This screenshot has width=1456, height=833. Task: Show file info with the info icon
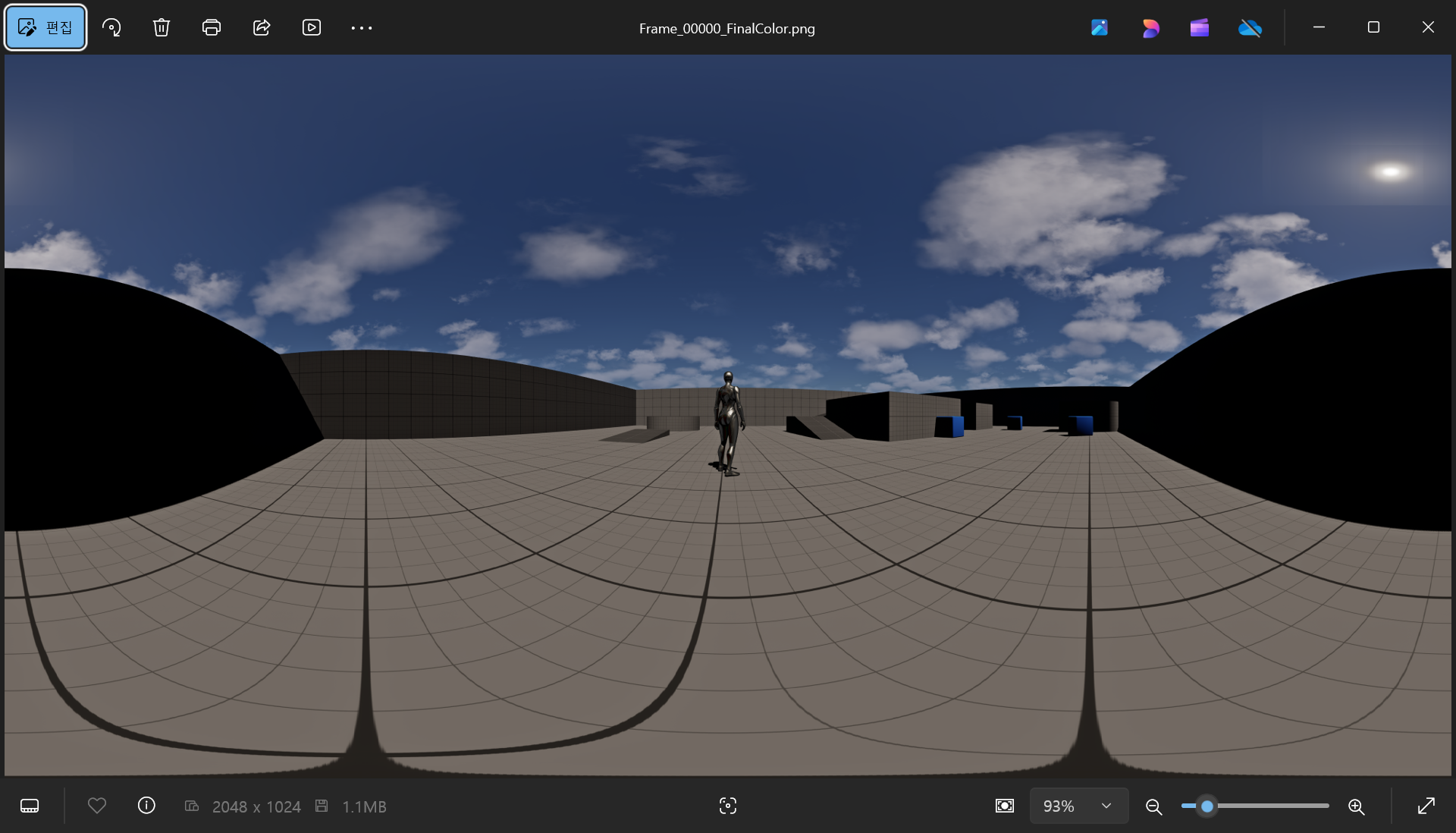click(x=146, y=806)
